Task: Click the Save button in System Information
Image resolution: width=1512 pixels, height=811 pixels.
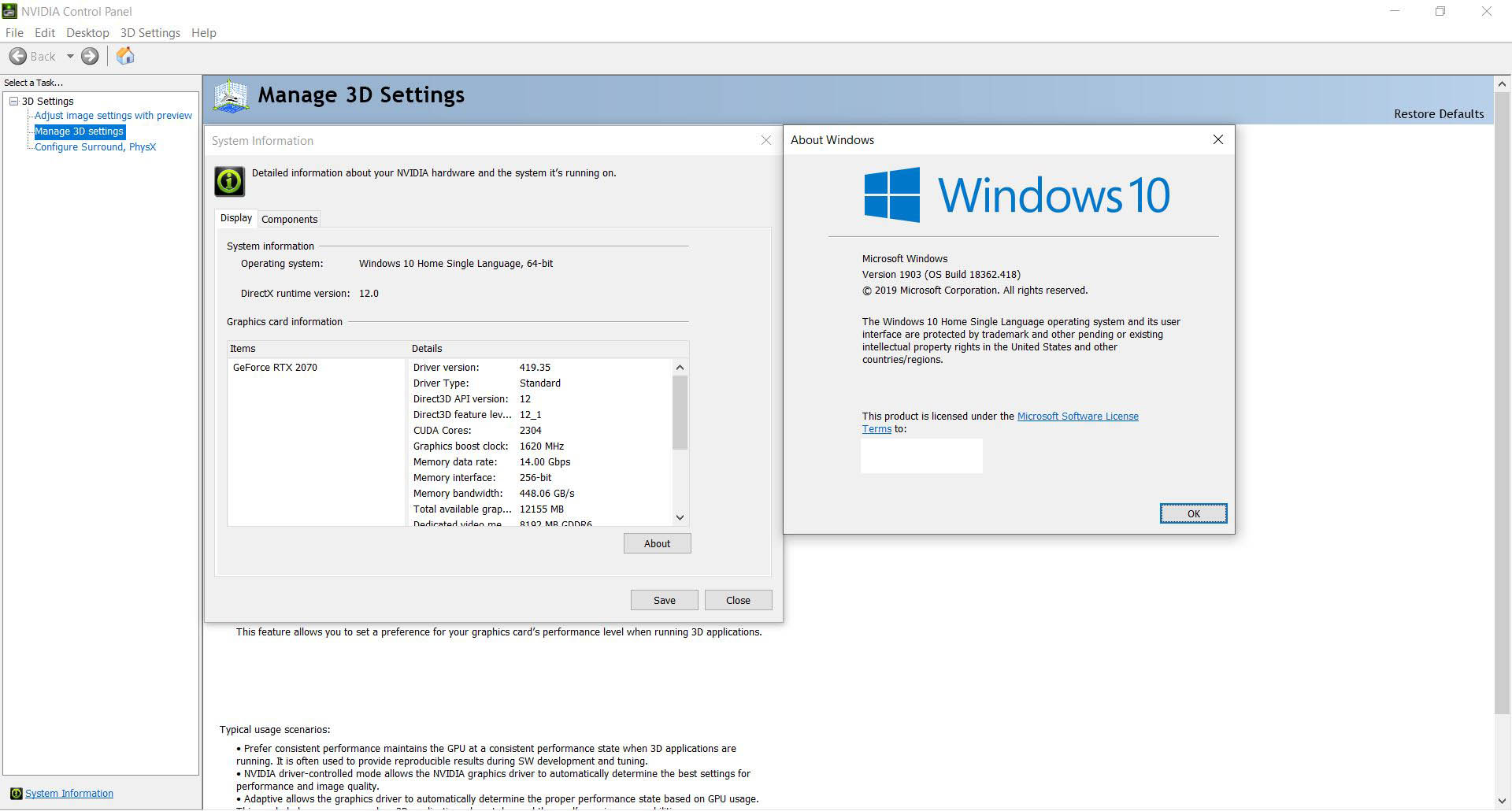Action: (x=664, y=600)
